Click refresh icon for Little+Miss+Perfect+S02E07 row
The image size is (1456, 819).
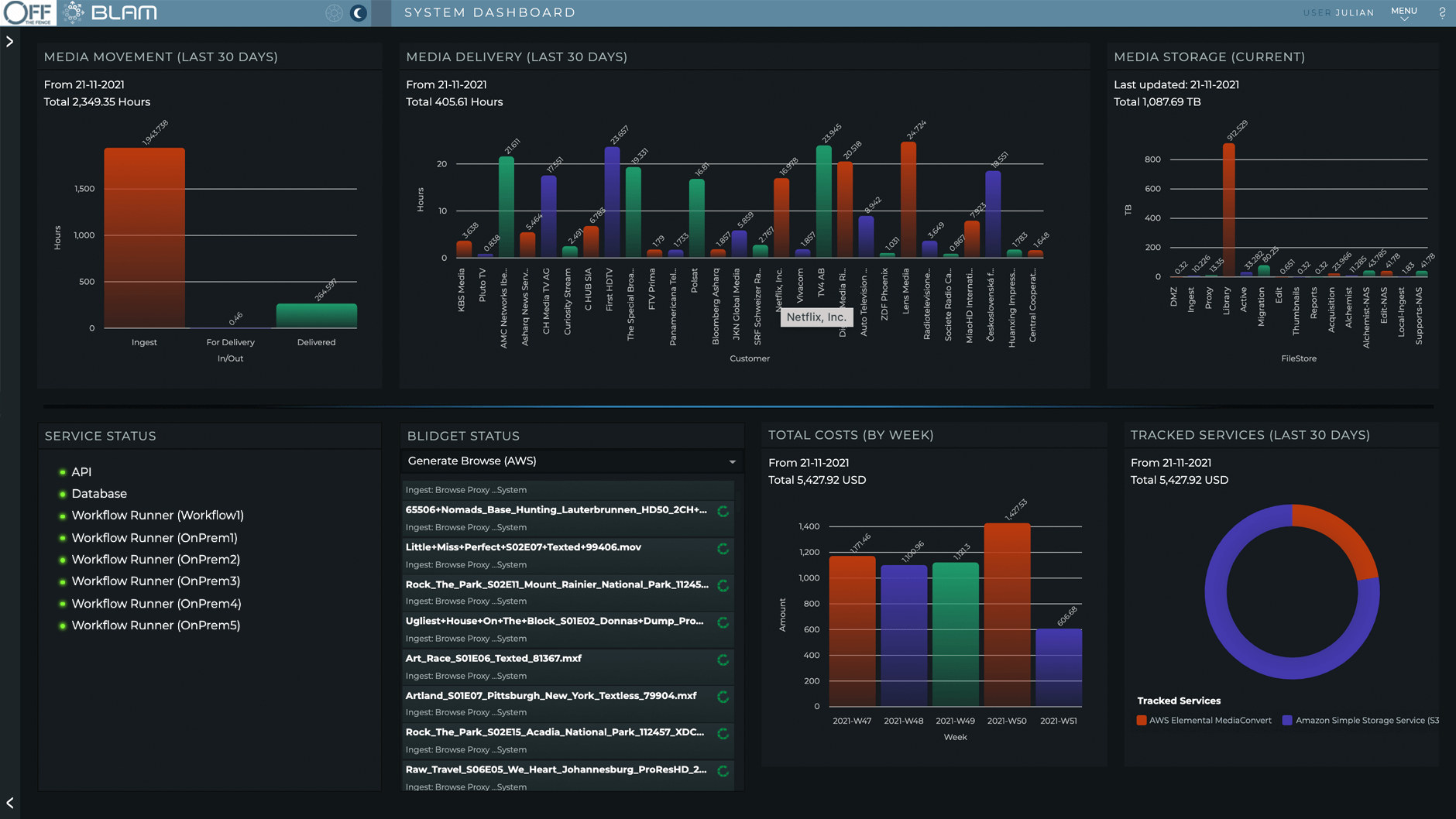coord(723,548)
